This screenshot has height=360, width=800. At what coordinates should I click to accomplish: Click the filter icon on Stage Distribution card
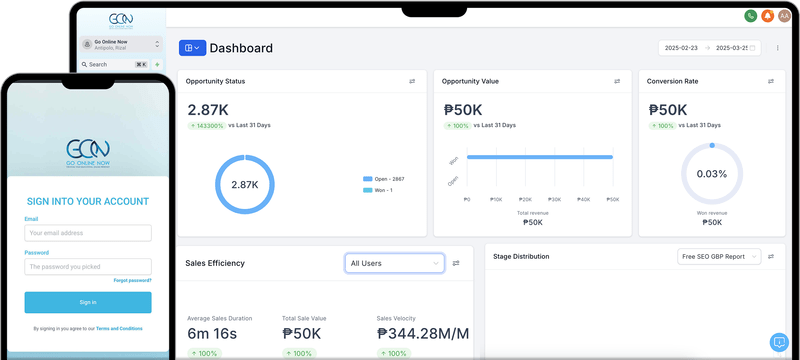(771, 256)
